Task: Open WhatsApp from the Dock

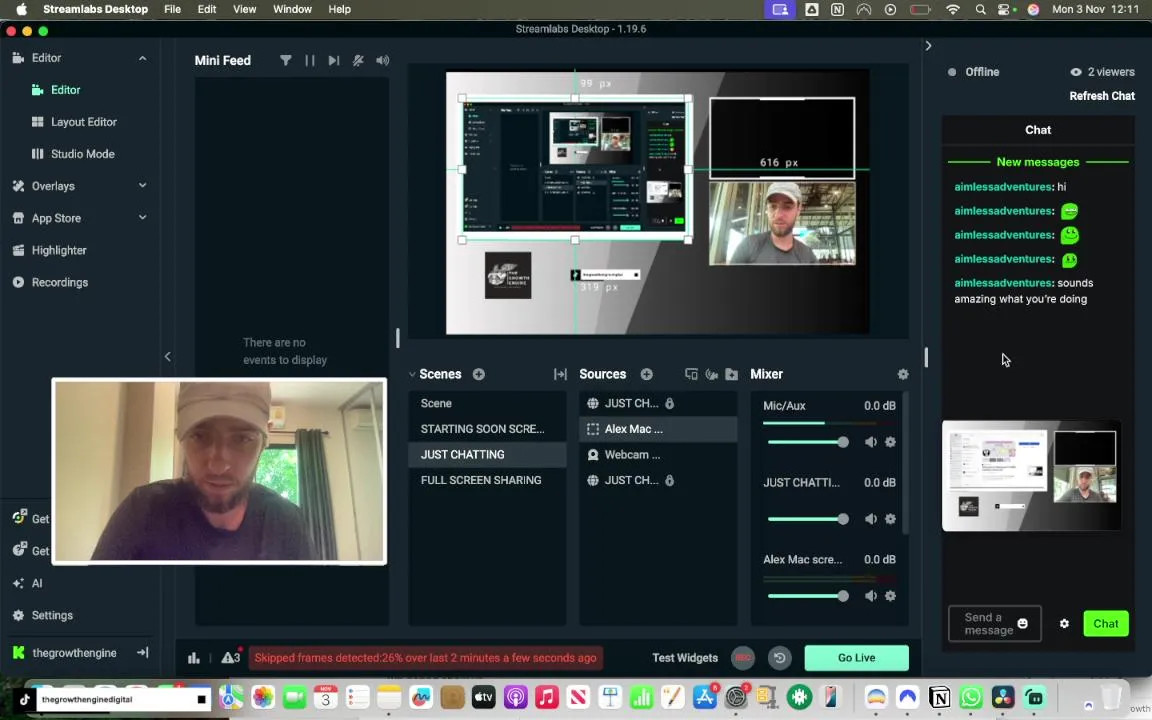Action: pyautogui.click(x=971, y=696)
